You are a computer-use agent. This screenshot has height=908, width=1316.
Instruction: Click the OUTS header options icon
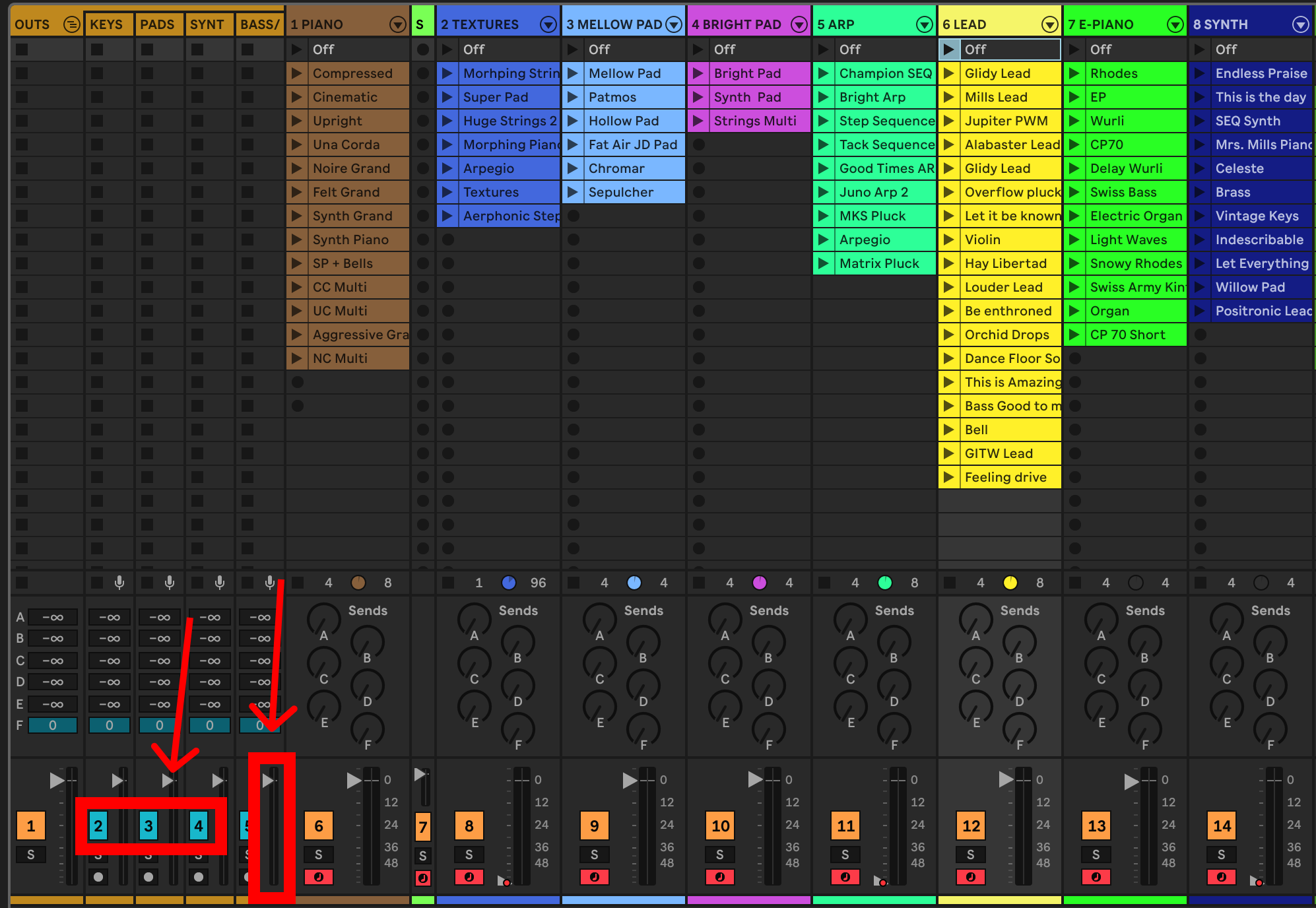pyautogui.click(x=71, y=24)
